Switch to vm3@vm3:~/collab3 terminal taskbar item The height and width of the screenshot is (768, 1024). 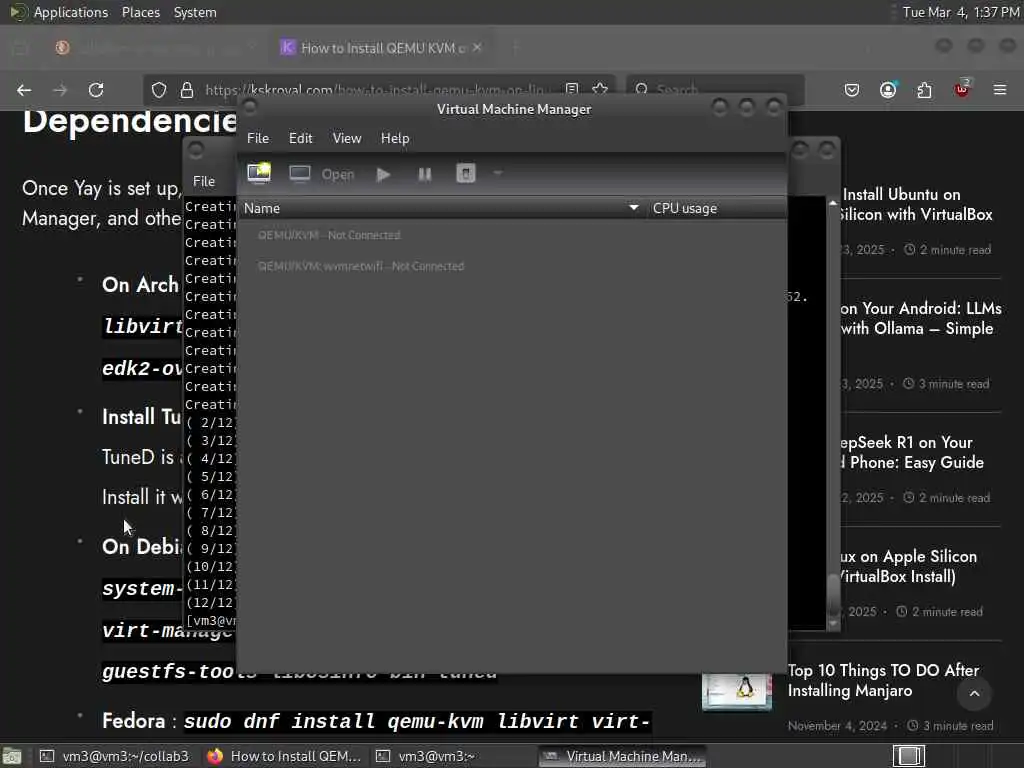(114, 756)
